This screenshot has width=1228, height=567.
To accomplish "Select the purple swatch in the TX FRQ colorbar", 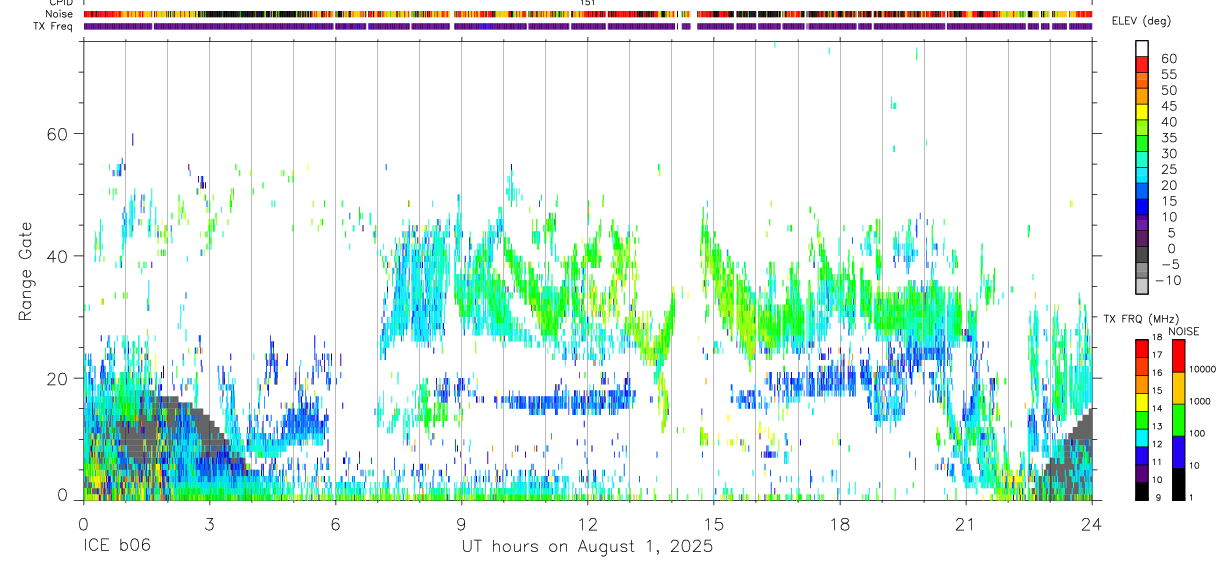I will coord(1141,474).
